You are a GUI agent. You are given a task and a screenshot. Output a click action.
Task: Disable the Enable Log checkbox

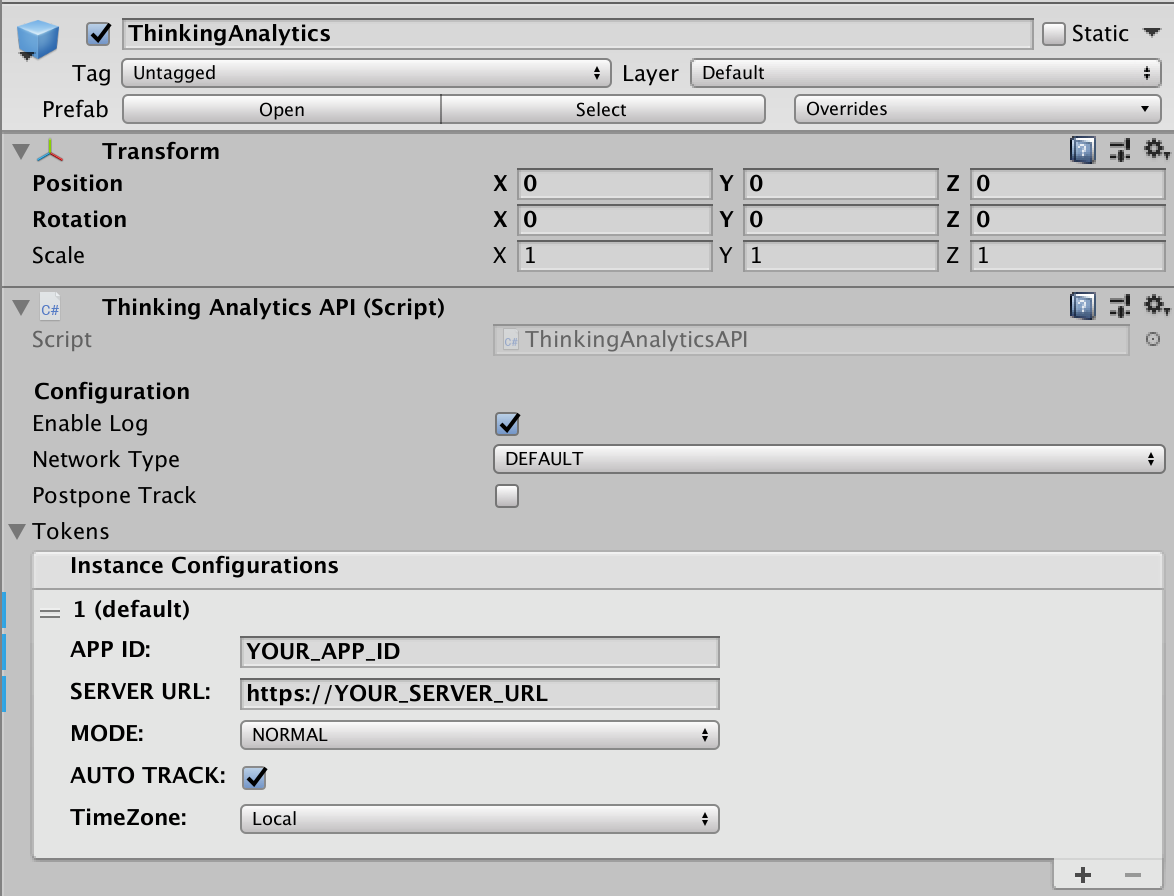507,424
